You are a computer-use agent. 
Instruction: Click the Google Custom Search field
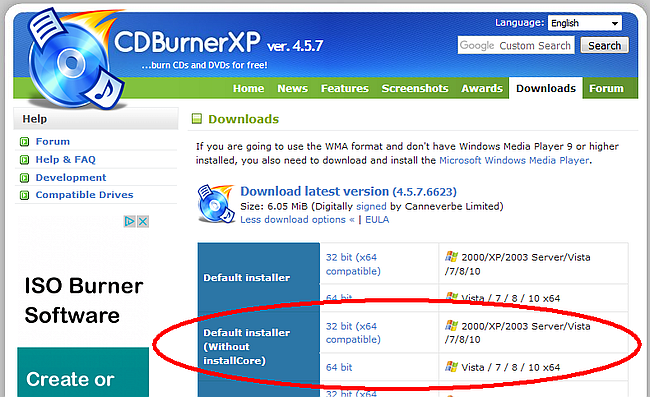pyautogui.click(x=516, y=45)
